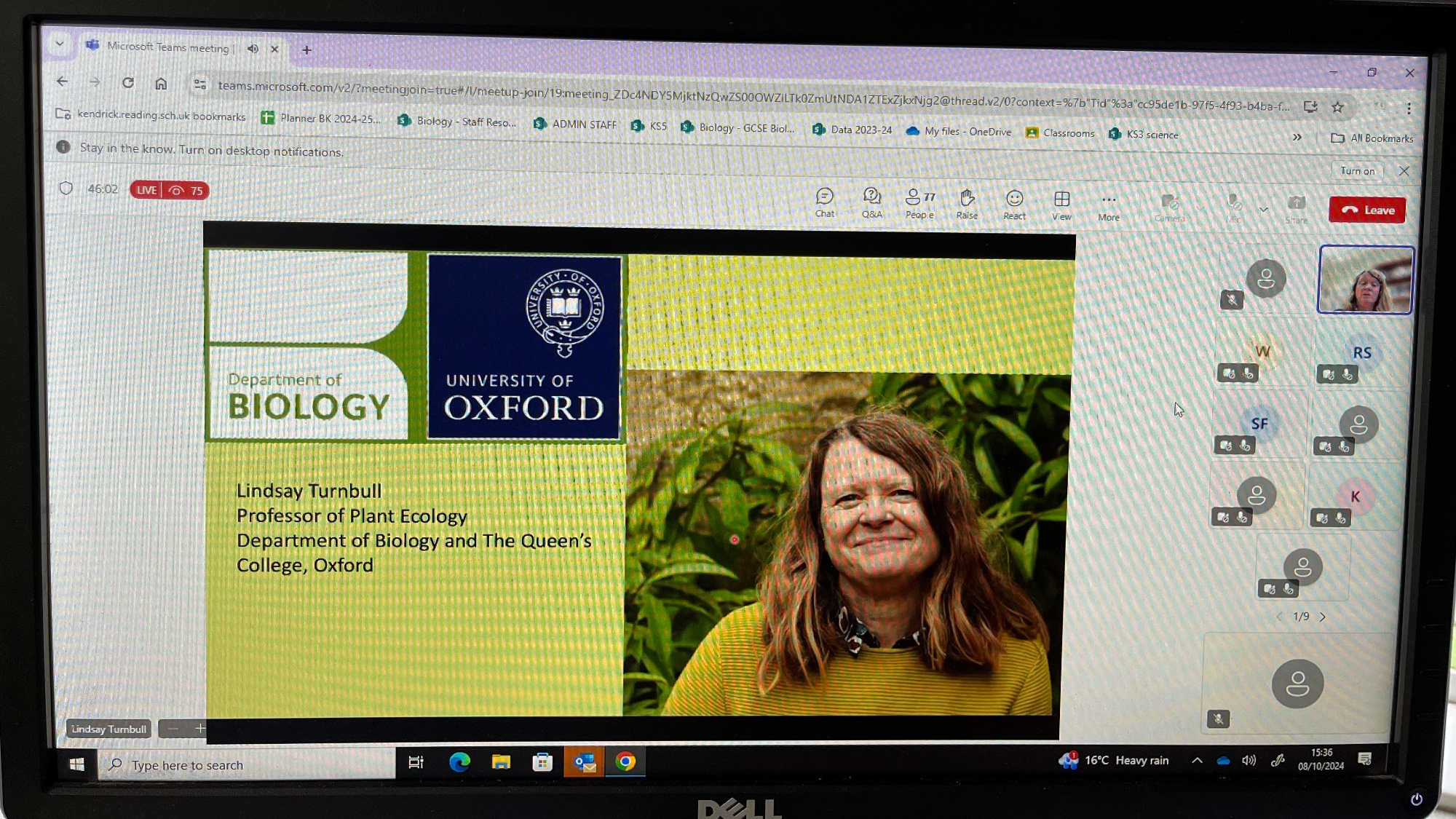Image resolution: width=1456 pixels, height=819 pixels.
Task: Show the People list
Action: pos(920,204)
